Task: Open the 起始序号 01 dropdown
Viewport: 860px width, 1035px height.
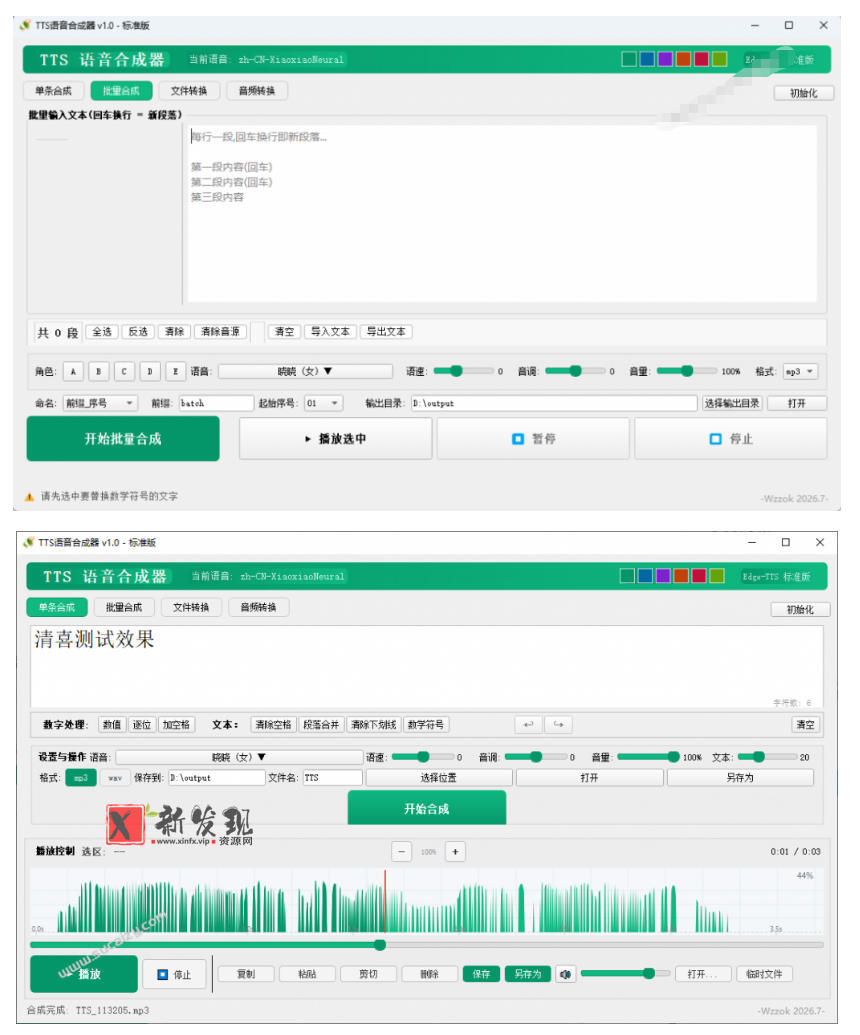Action: coord(323,403)
